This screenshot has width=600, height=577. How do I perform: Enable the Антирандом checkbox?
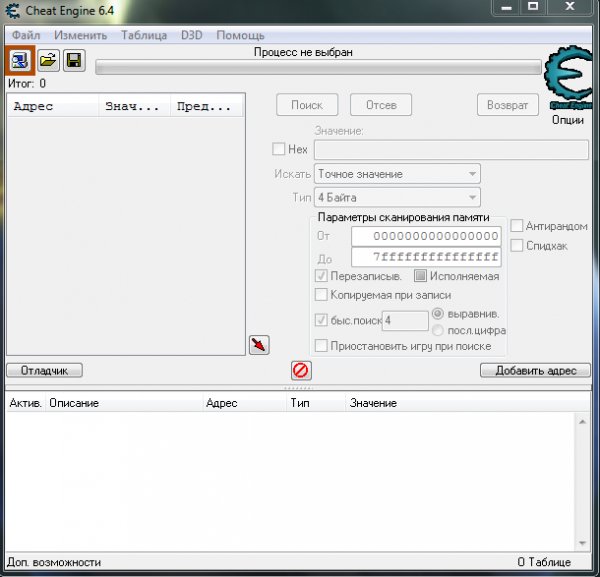(x=517, y=226)
